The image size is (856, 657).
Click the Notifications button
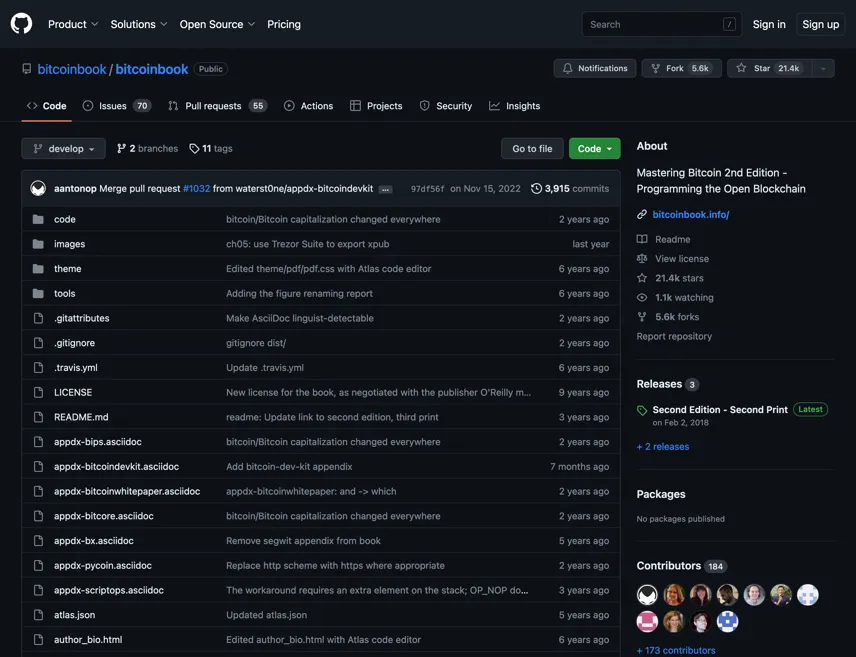point(595,68)
